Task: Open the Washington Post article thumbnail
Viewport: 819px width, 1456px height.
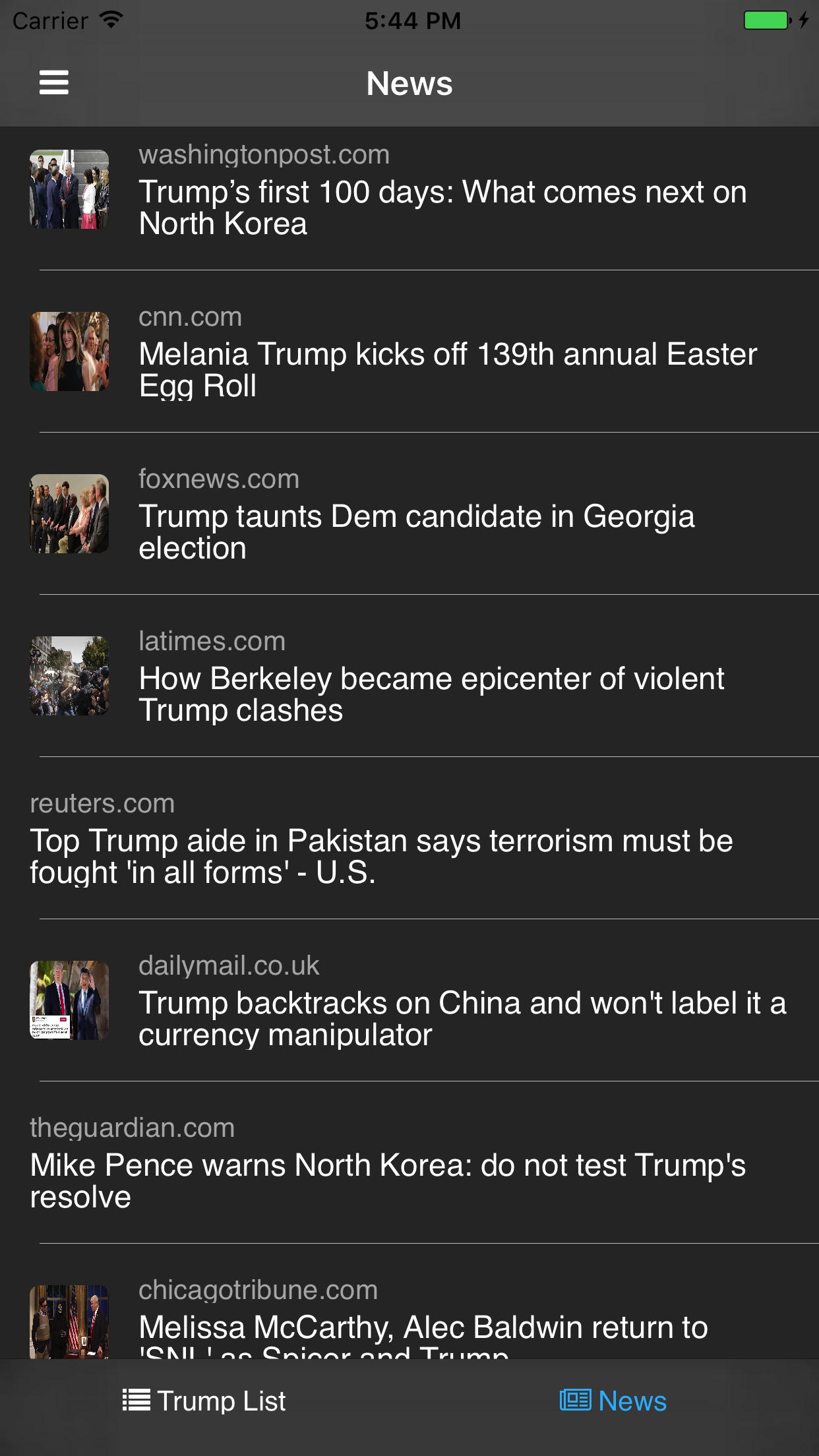Action: [69, 190]
